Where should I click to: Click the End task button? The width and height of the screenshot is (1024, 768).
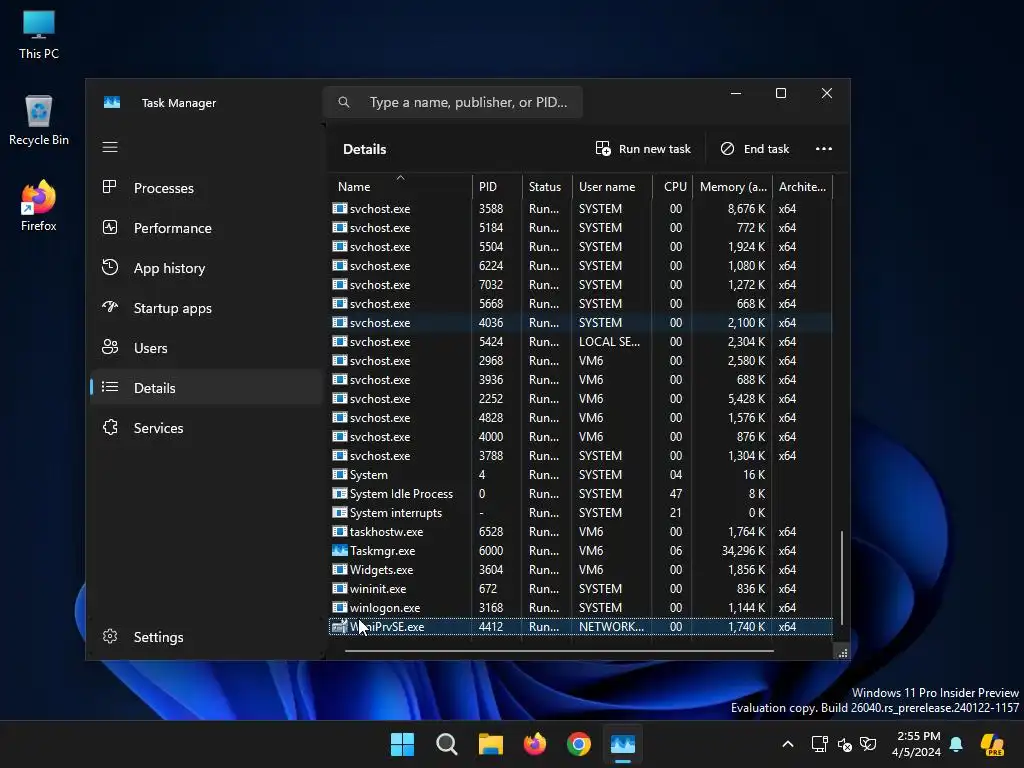coord(756,149)
